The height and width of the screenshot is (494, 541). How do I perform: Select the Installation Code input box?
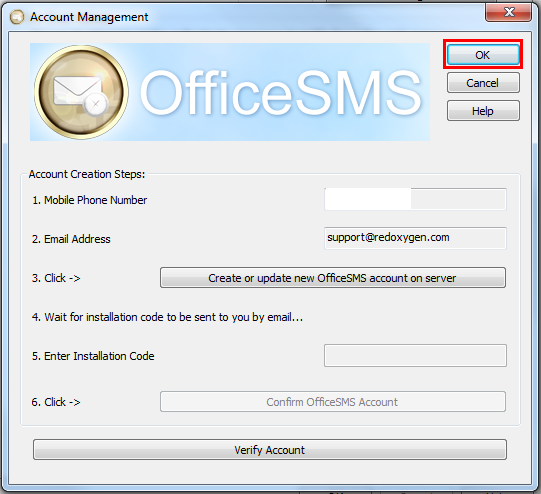pyautogui.click(x=415, y=355)
